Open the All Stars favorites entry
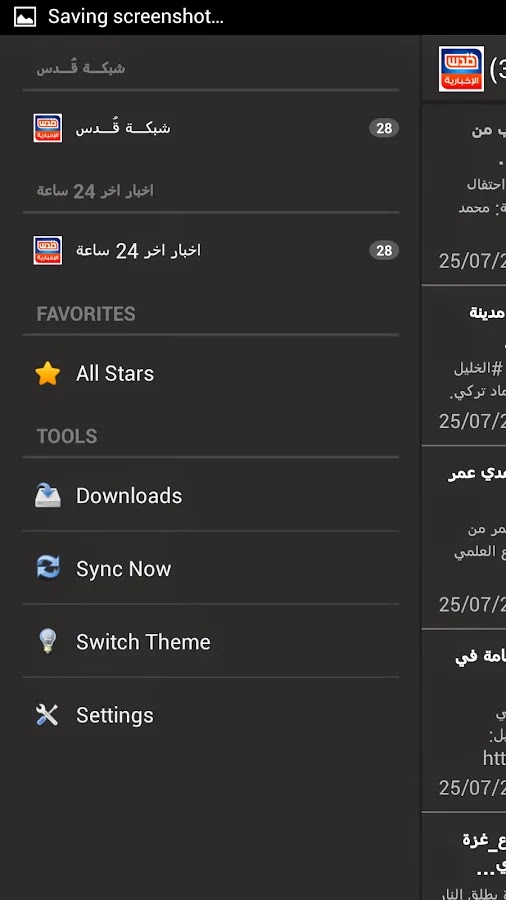506x900 pixels. 211,374
